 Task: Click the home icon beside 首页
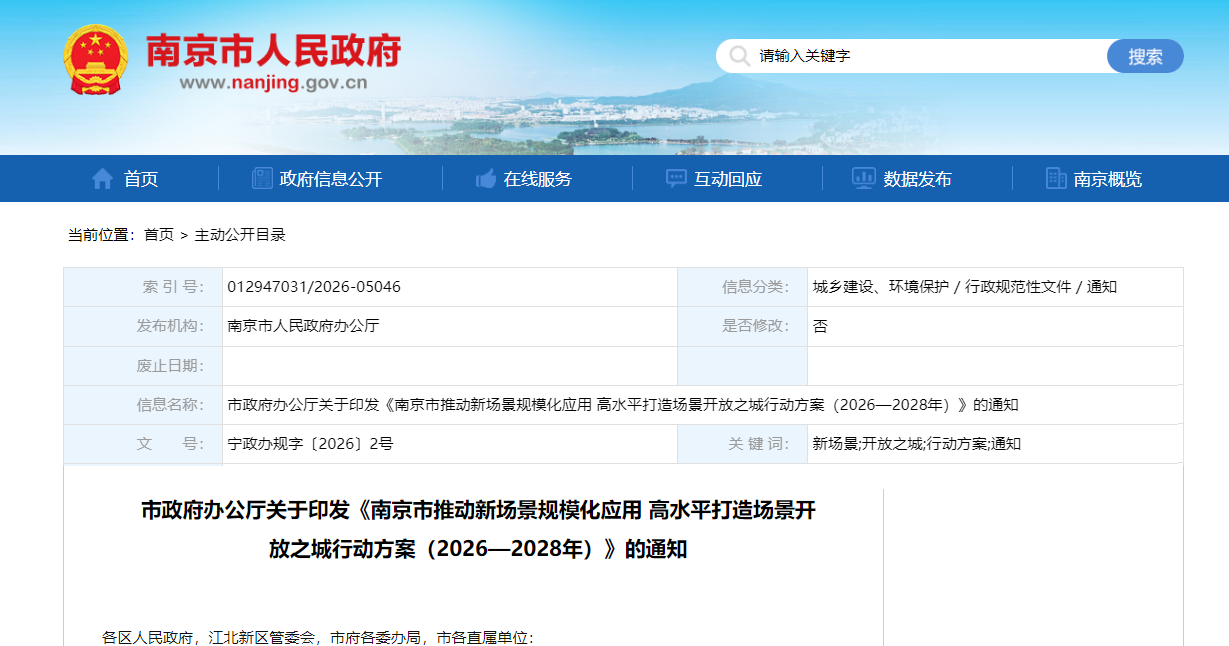[x=102, y=179]
